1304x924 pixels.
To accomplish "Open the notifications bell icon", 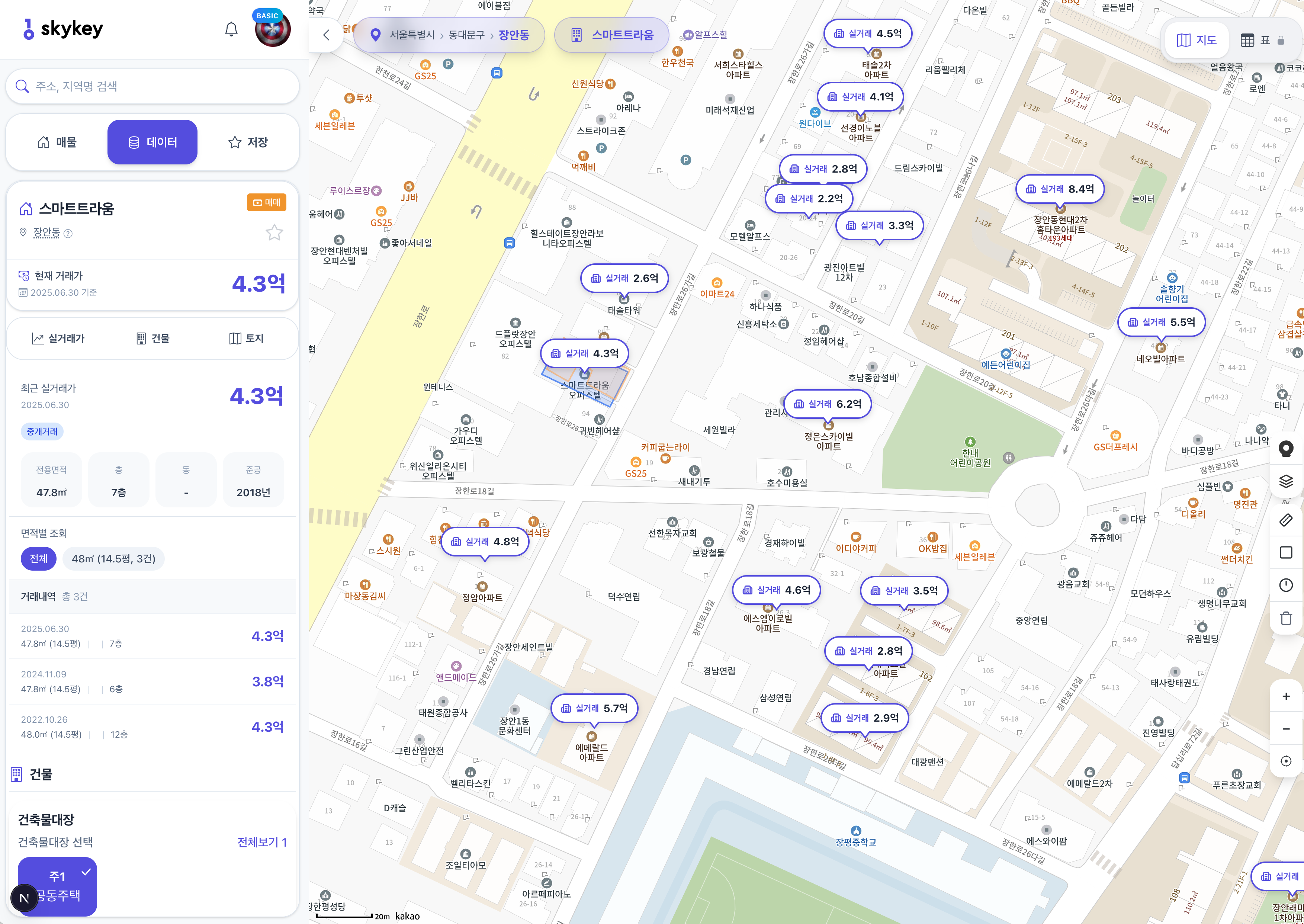I will [x=231, y=29].
